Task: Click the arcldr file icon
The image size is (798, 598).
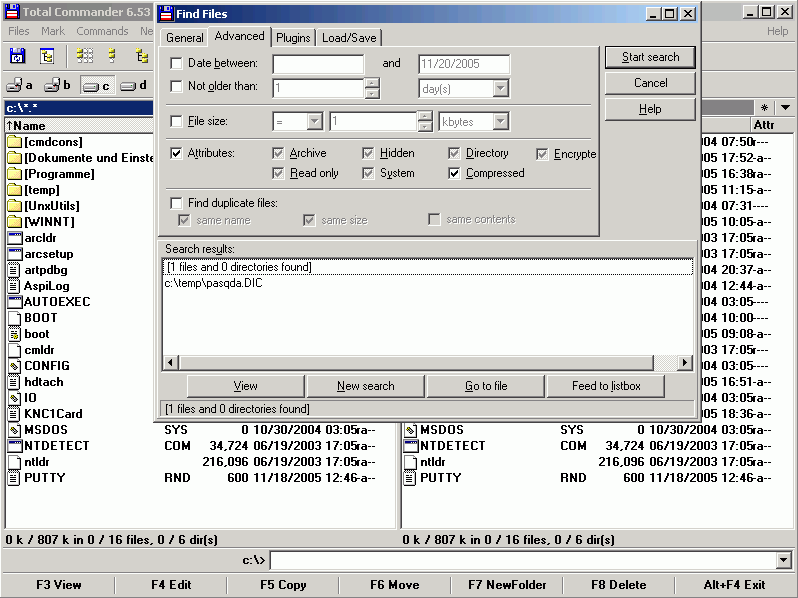Action: pyautogui.click(x=15, y=238)
